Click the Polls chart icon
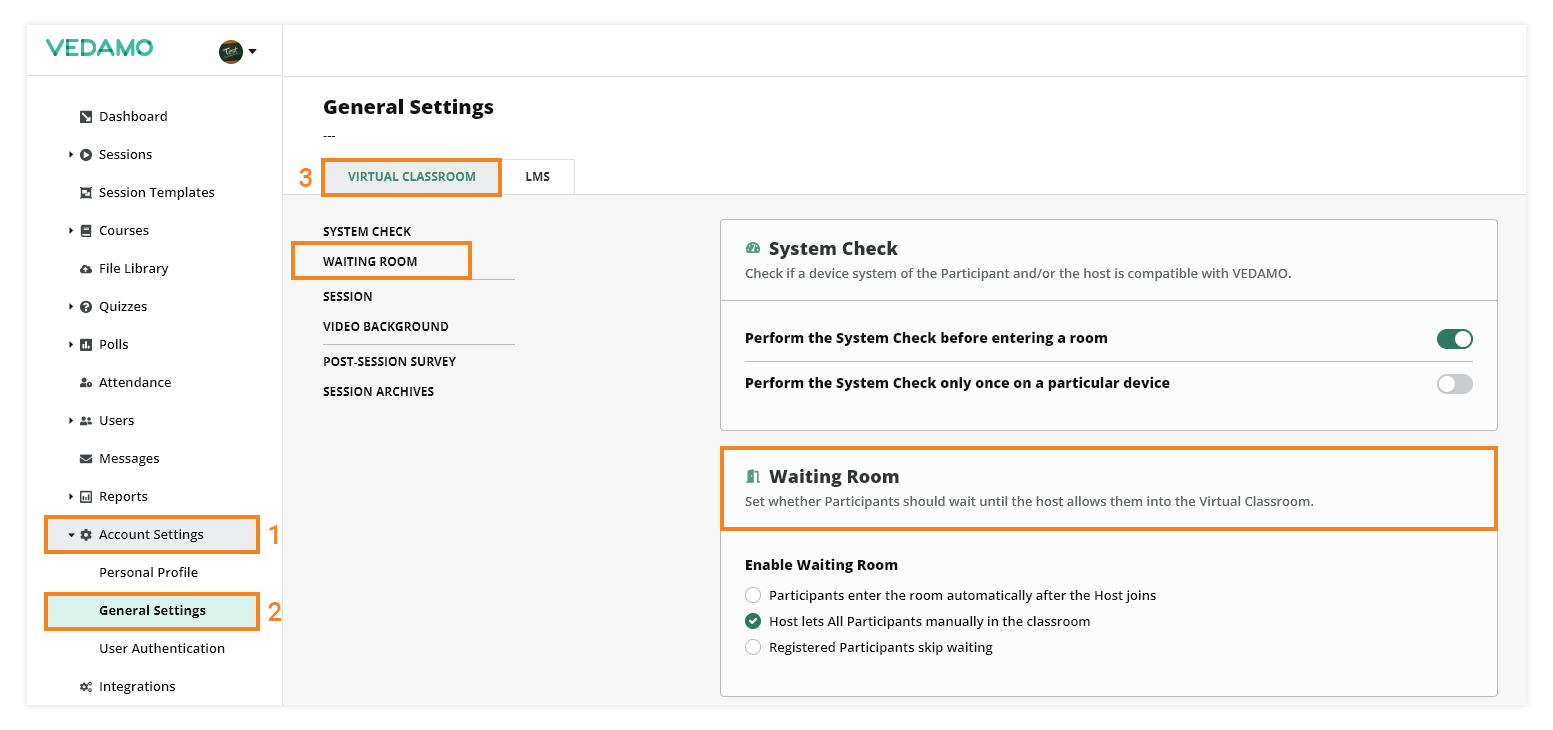The height and width of the screenshot is (730, 1553). coord(86,345)
